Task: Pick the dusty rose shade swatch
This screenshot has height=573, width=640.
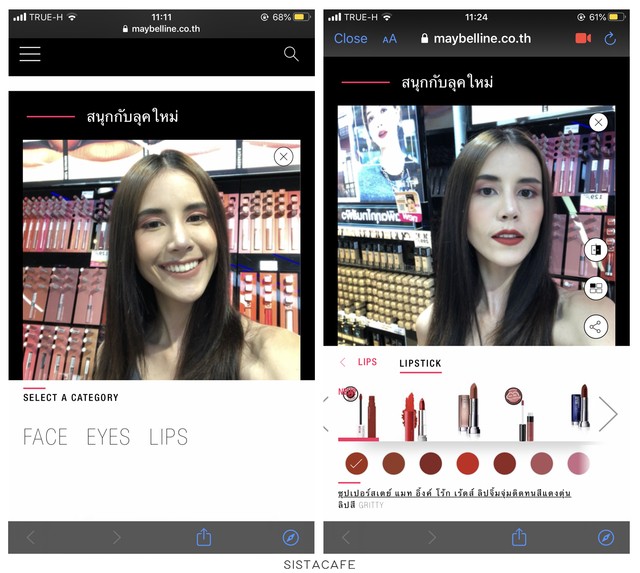Action: click(542, 464)
